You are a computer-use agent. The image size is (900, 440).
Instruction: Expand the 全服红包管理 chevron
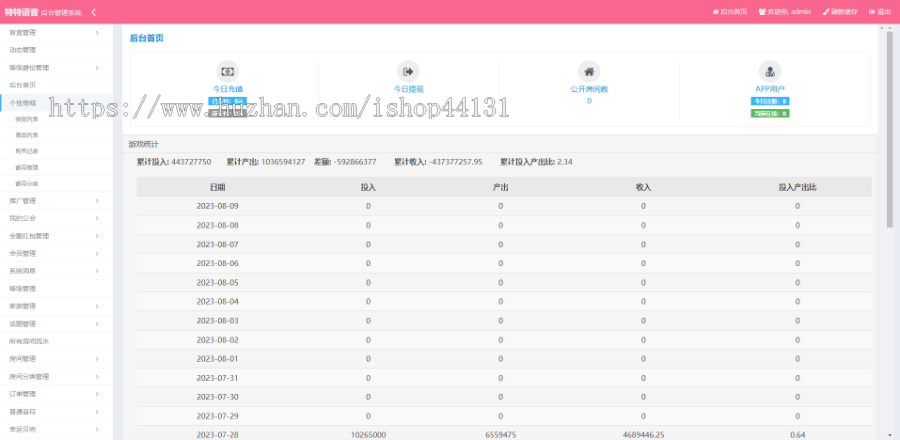coord(97,236)
